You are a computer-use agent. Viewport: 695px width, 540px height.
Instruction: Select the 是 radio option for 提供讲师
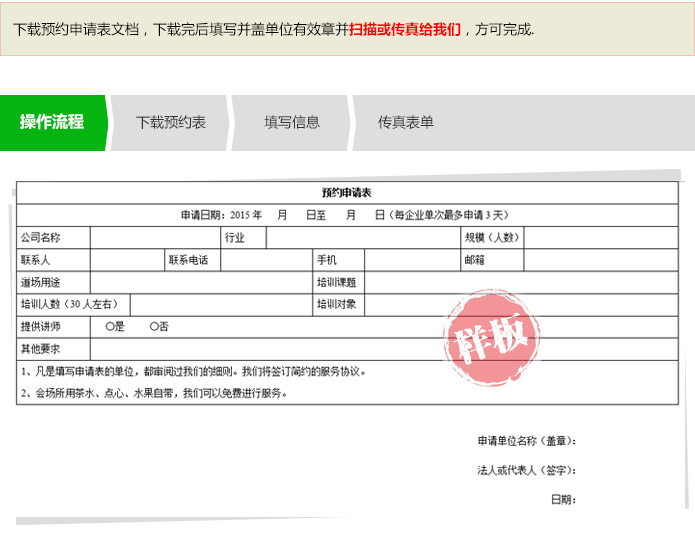coord(109,327)
